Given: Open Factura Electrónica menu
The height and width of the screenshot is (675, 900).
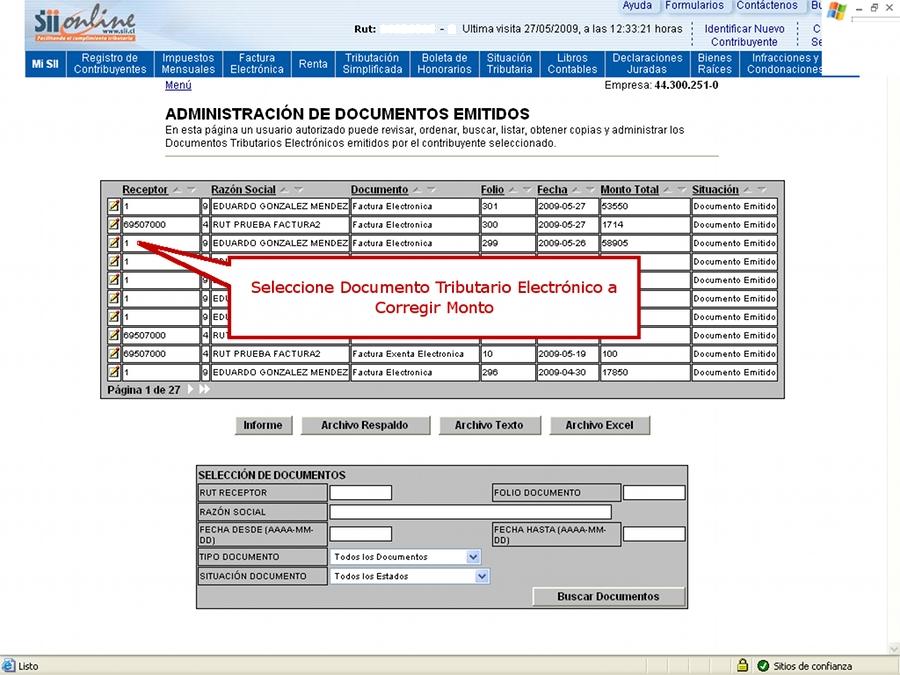Looking at the screenshot, I should pos(257,64).
